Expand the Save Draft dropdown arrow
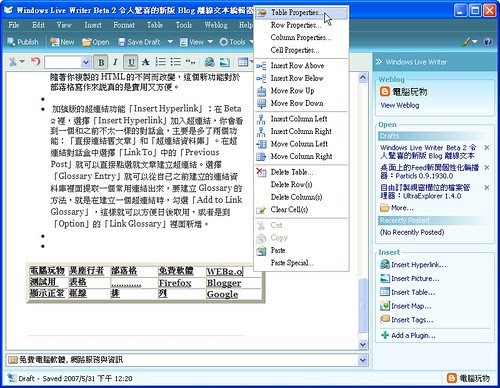Viewport: 500px width, 388px height. pos(170,42)
